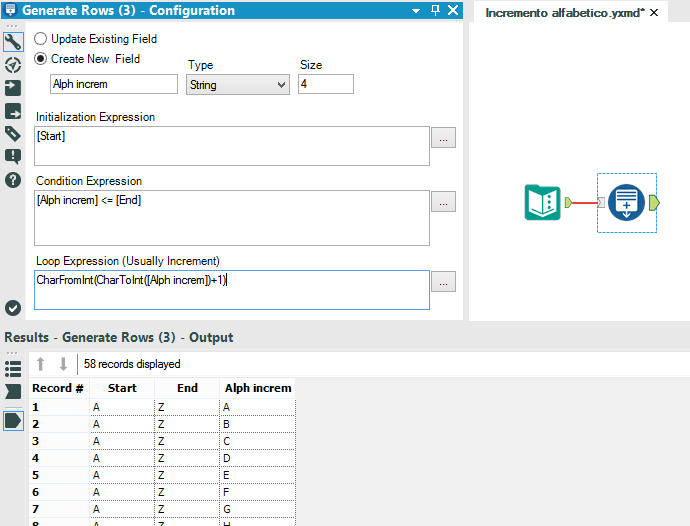Click the Generate Rows output anchor
This screenshot has height=526, width=690.
pyautogui.click(x=654, y=203)
